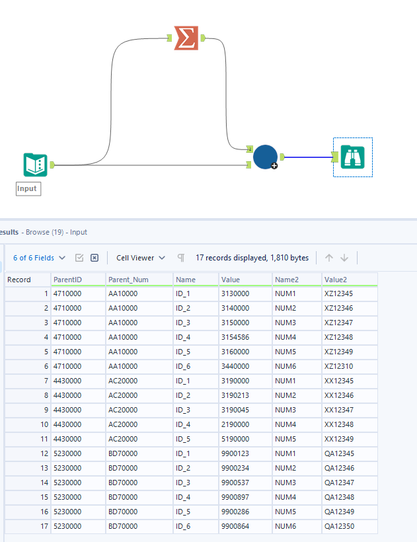Viewport: 417px width, 542px height.
Task: Click record number 12 row header
Action: tap(28, 454)
